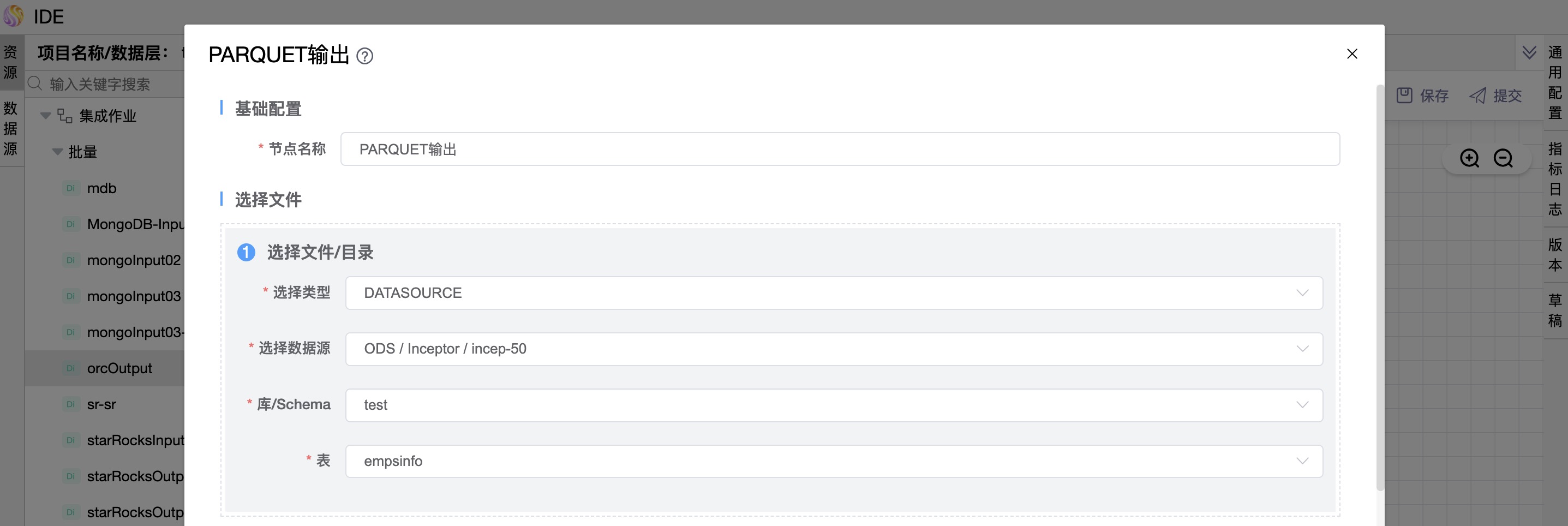Image resolution: width=1568 pixels, height=526 pixels.
Task: Open the 通用配置 right panel tab
Action: point(1554,82)
